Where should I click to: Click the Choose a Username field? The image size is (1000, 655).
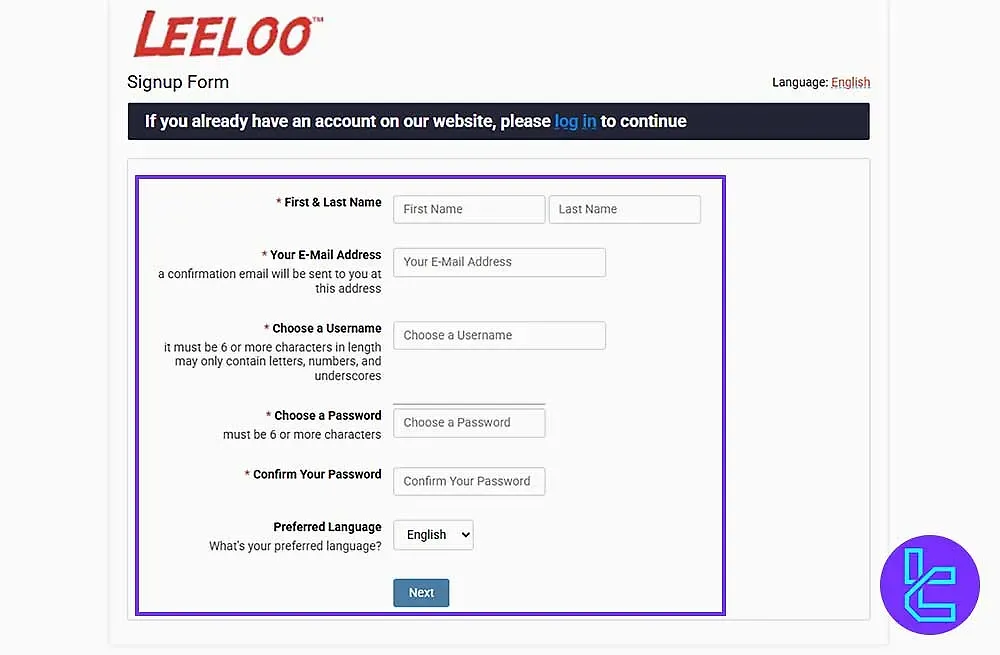coord(498,335)
